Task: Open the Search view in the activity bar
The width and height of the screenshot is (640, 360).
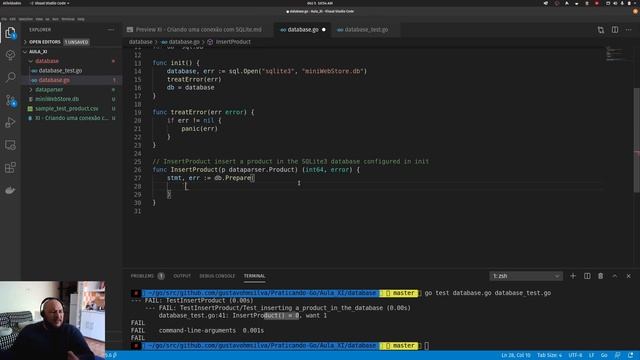Action: coord(10,77)
